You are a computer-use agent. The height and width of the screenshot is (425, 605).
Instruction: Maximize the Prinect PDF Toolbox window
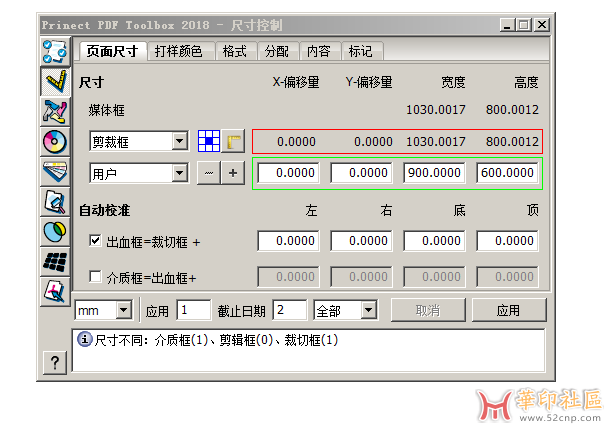(x=524, y=25)
